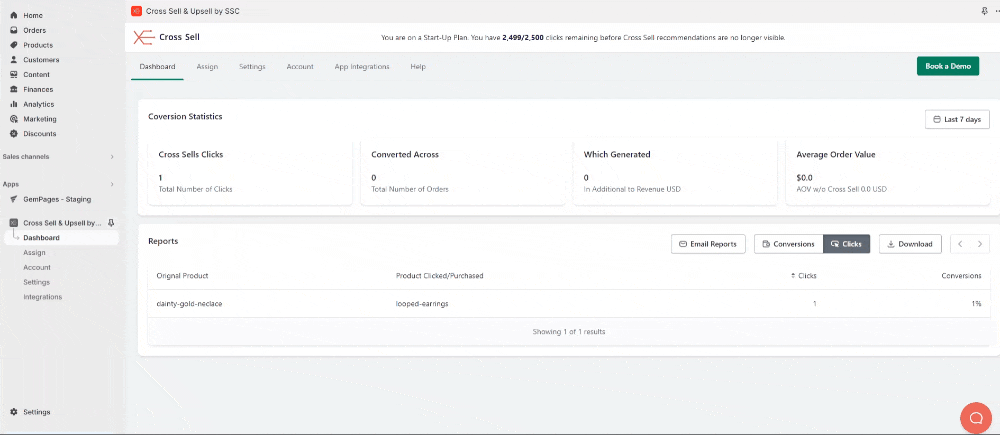Open the chat support bubble

coord(974,416)
